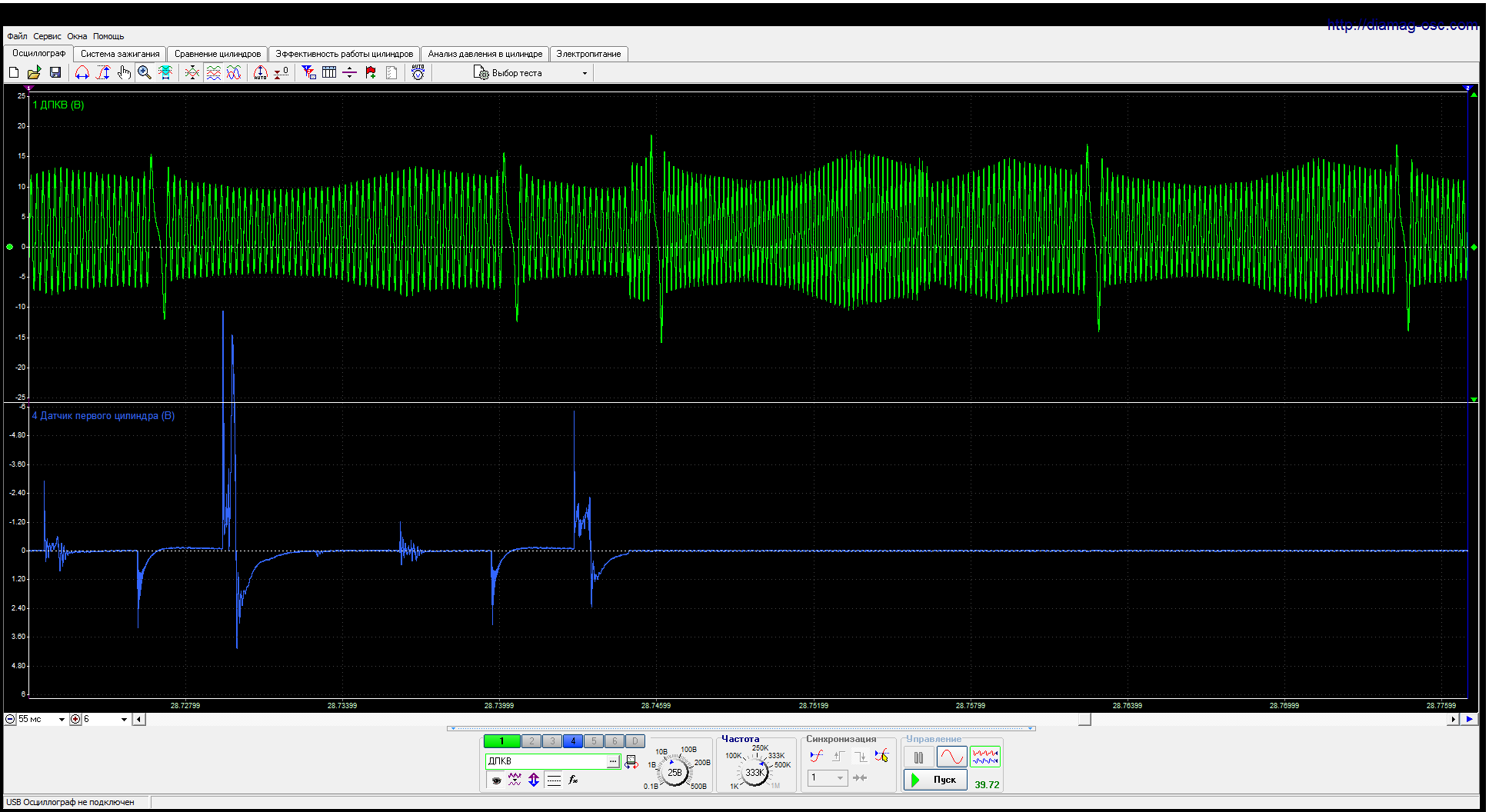The image size is (1489, 812).
Task: Switch to the Электропитание tab
Action: (588, 54)
